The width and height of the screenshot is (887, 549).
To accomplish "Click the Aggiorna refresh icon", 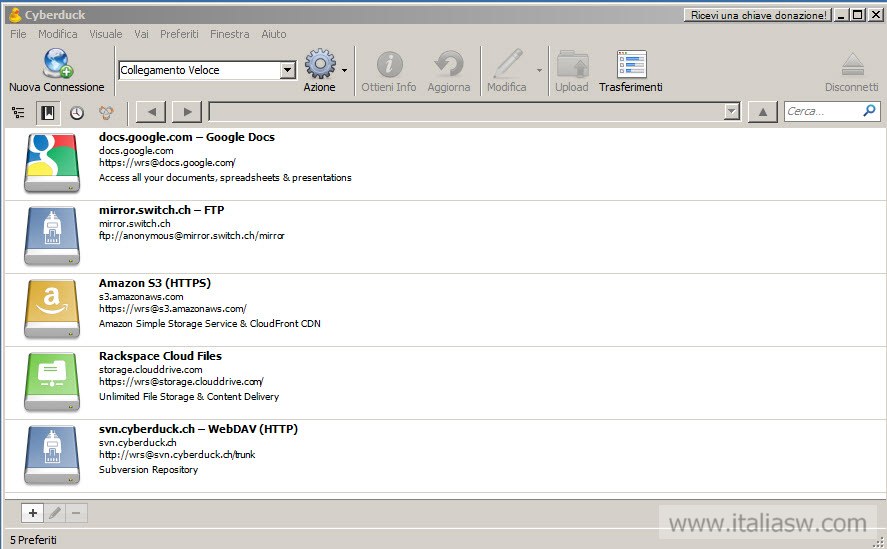I will [x=449, y=64].
